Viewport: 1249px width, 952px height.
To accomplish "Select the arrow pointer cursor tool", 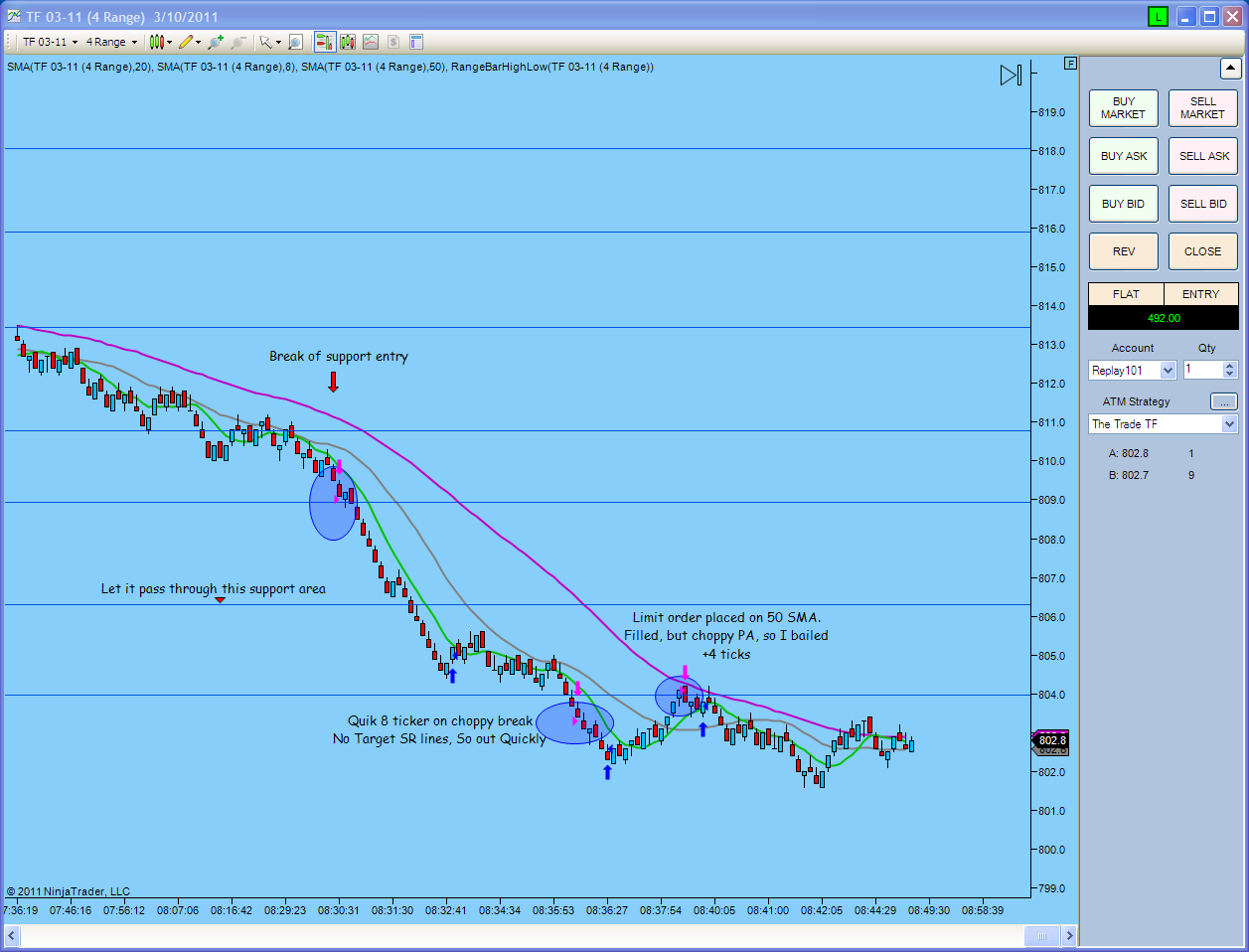I will (265, 42).
